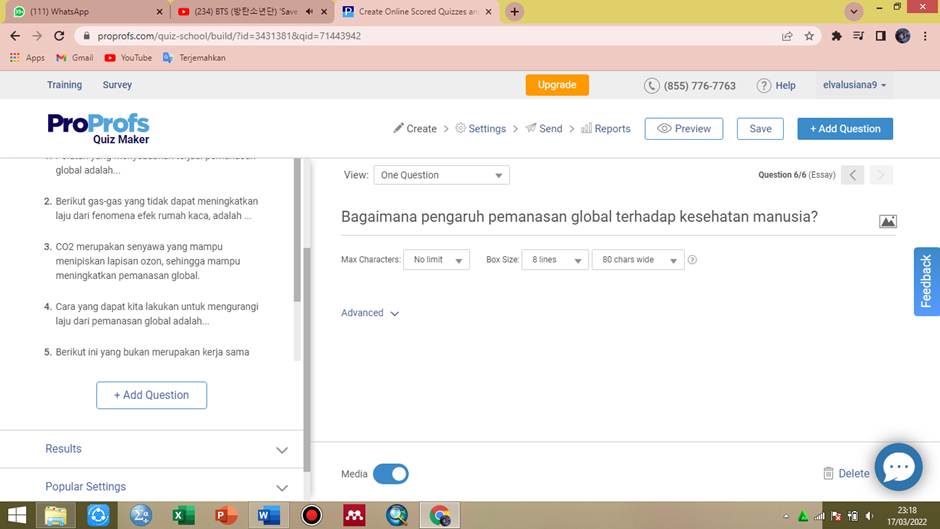Go to next question arrow
The width and height of the screenshot is (940, 529).
click(881, 175)
